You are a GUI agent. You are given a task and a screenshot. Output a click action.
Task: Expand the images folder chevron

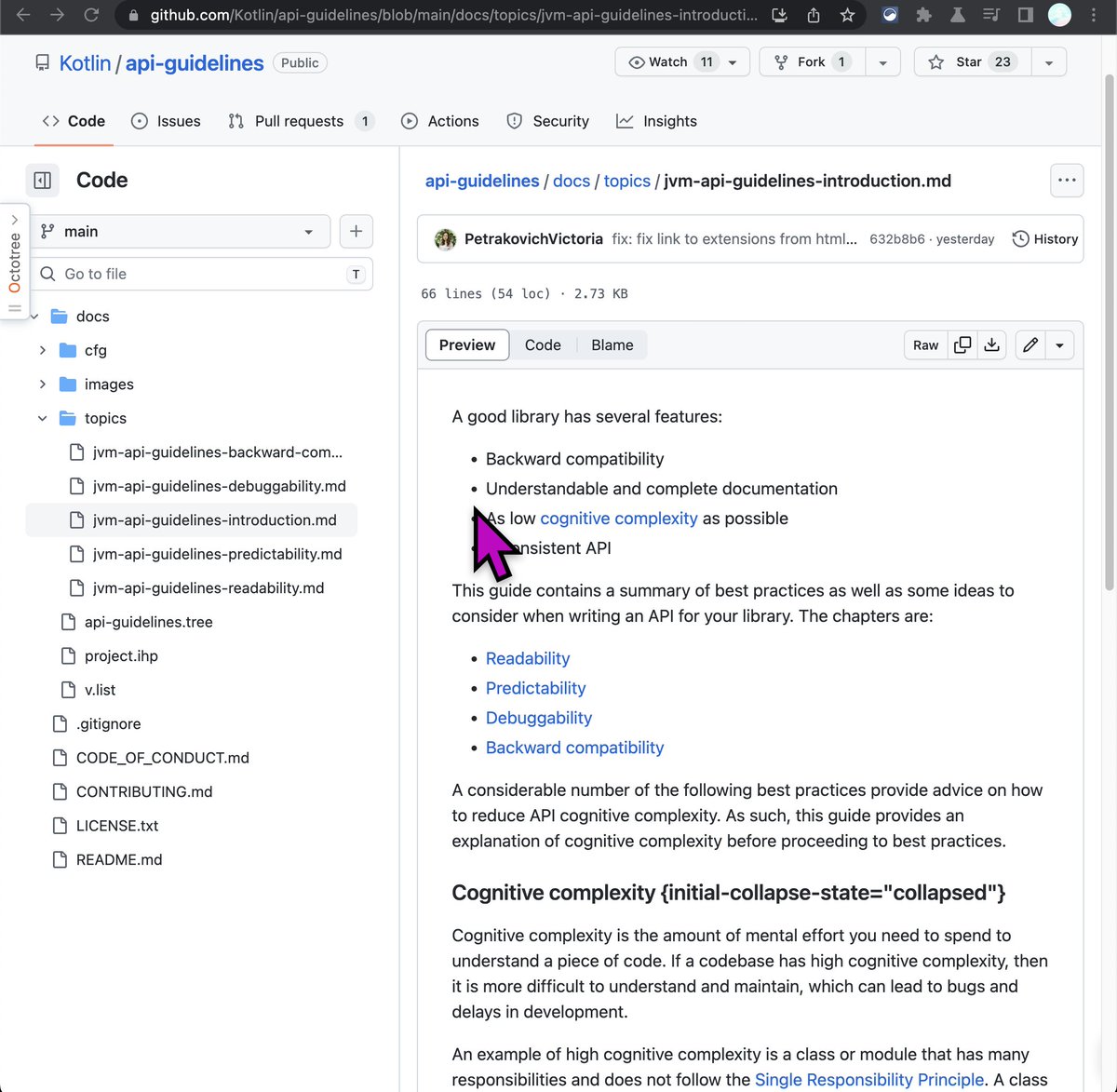tap(42, 384)
